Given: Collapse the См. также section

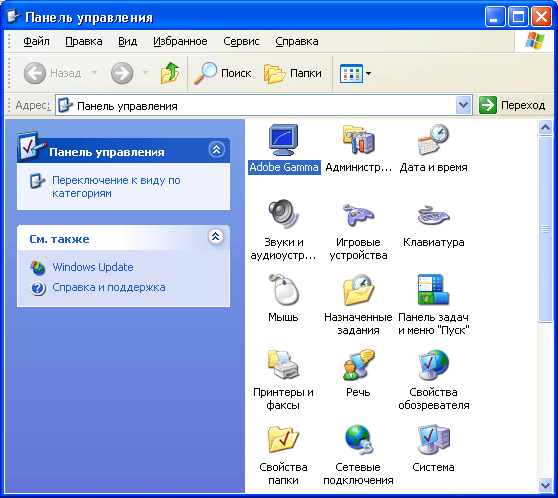Looking at the screenshot, I should pos(216,236).
